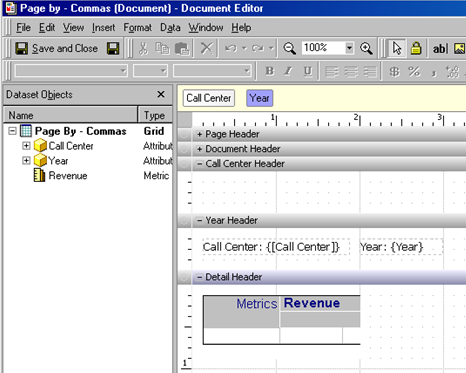This screenshot has height=373, width=466.
Task: Open the Help menu
Action: tap(241, 28)
